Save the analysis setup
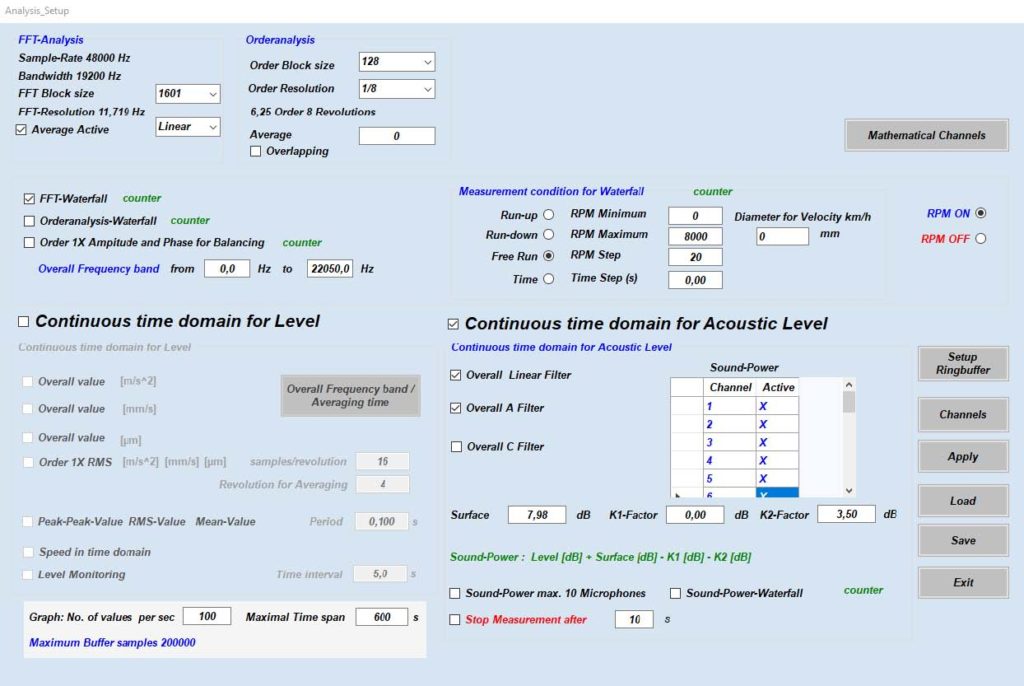This screenshot has height=686, width=1024. point(963,541)
